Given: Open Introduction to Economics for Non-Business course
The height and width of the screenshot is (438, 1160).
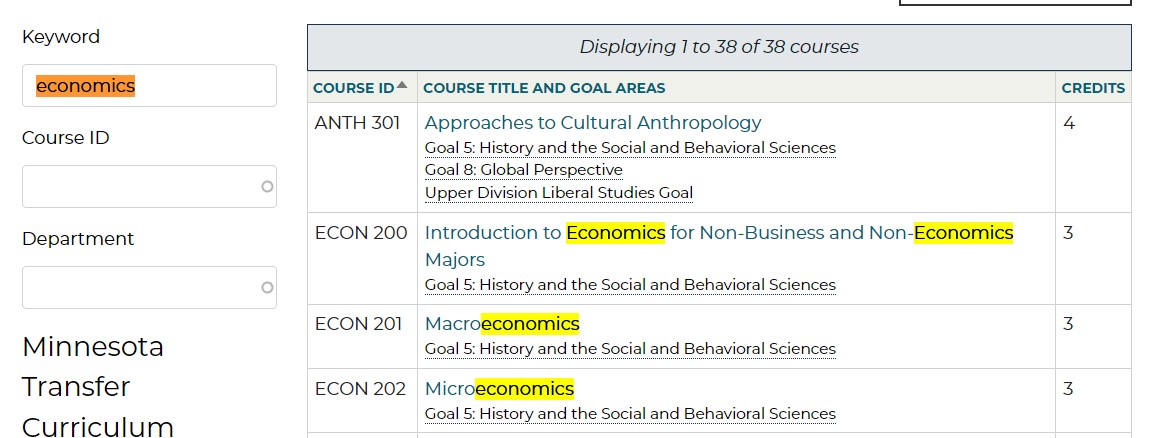Looking at the screenshot, I should pyautogui.click(x=719, y=233).
